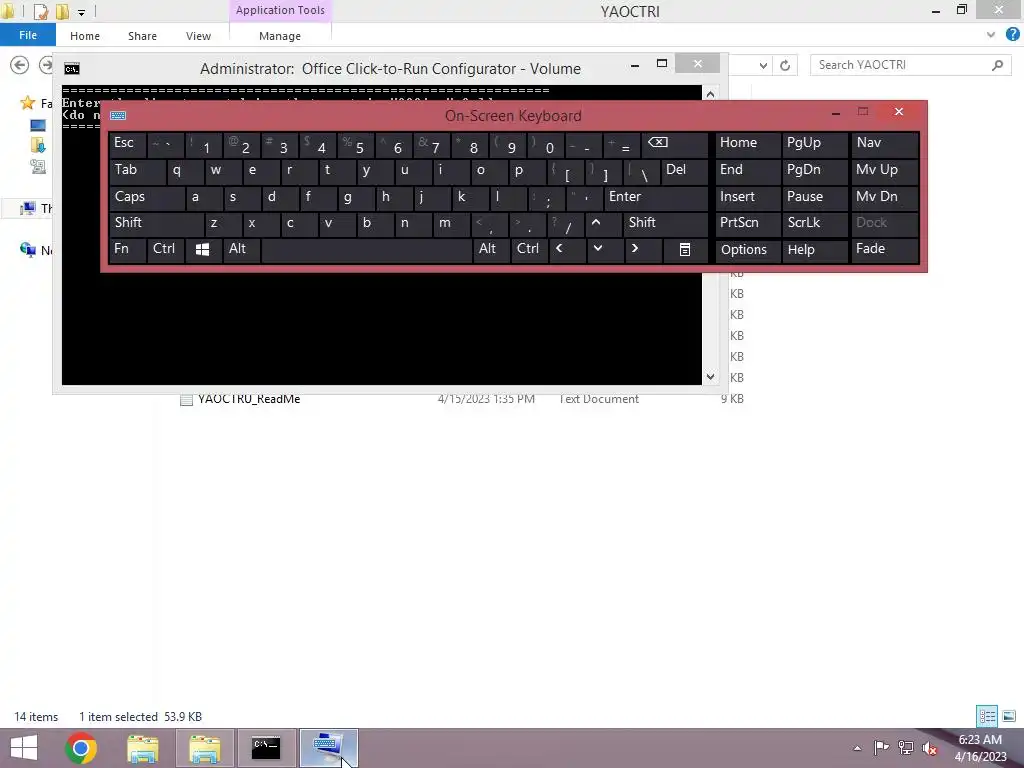Click the clock showing 6:23 AM

pos(980,740)
